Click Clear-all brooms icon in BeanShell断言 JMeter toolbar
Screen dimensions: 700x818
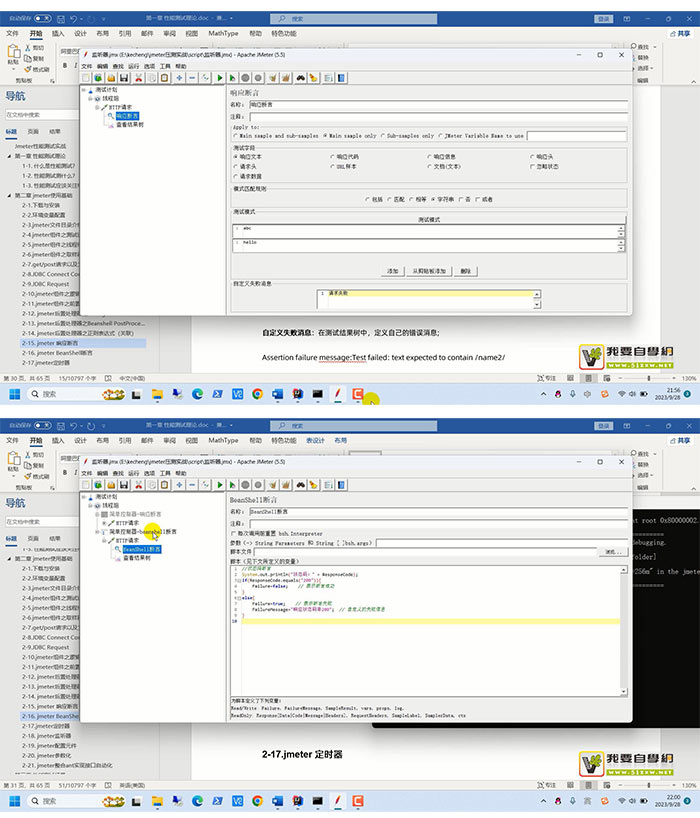point(285,485)
